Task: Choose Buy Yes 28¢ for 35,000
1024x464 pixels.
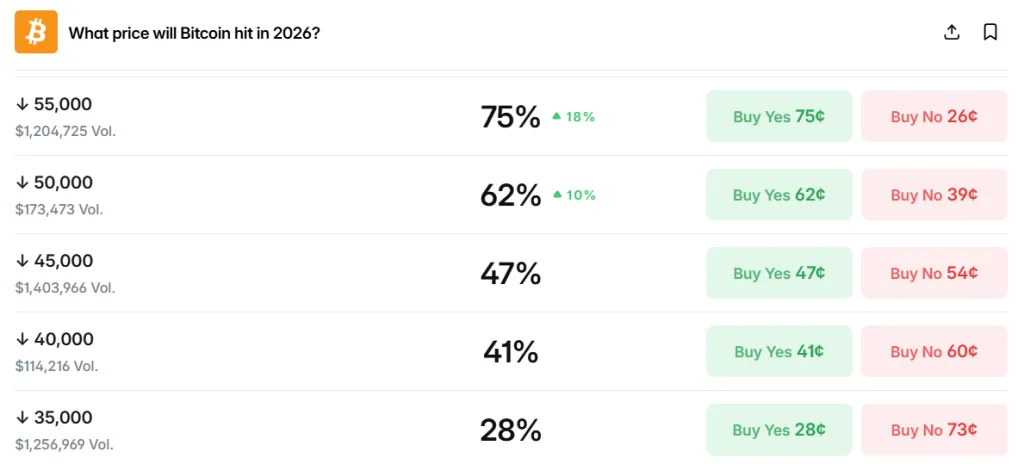Action: click(779, 430)
